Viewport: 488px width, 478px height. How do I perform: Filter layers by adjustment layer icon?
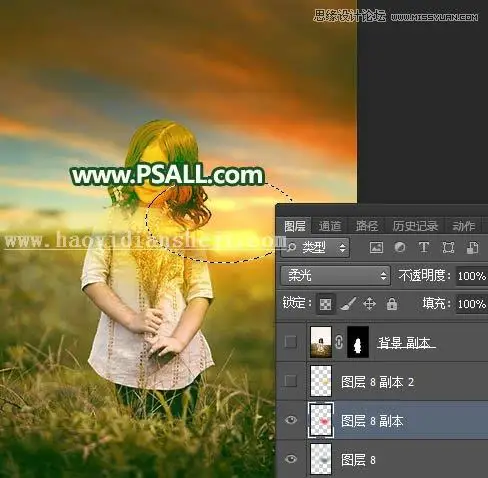coord(400,247)
